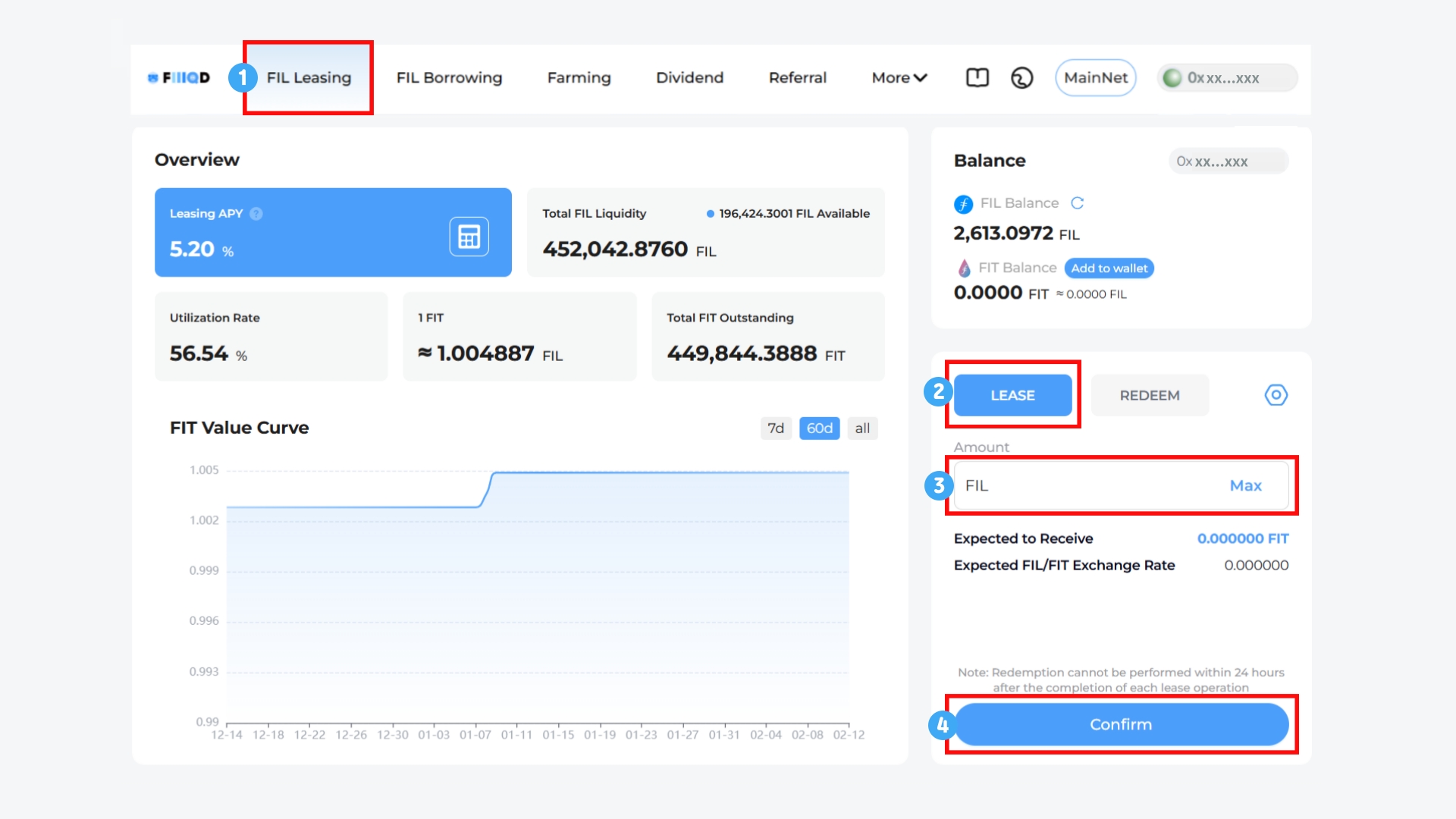Open the docs book icon in header
The width and height of the screenshot is (1456, 819).
977,77
